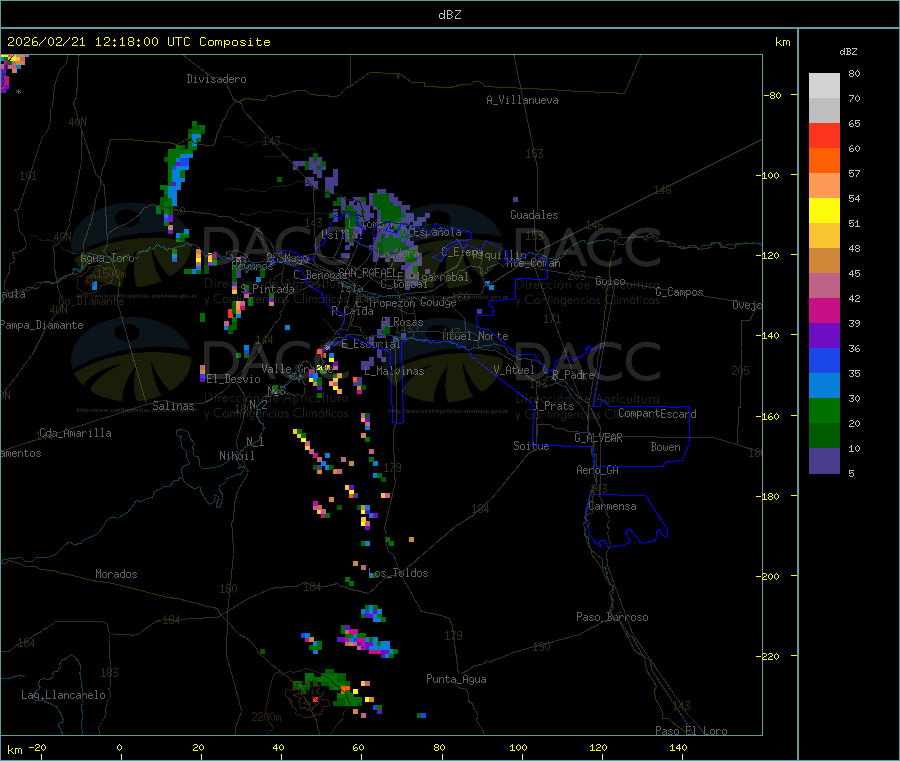Click the 42 dBZ magenta legend swatch
Viewport: 900px width, 761px height.
coord(824,310)
